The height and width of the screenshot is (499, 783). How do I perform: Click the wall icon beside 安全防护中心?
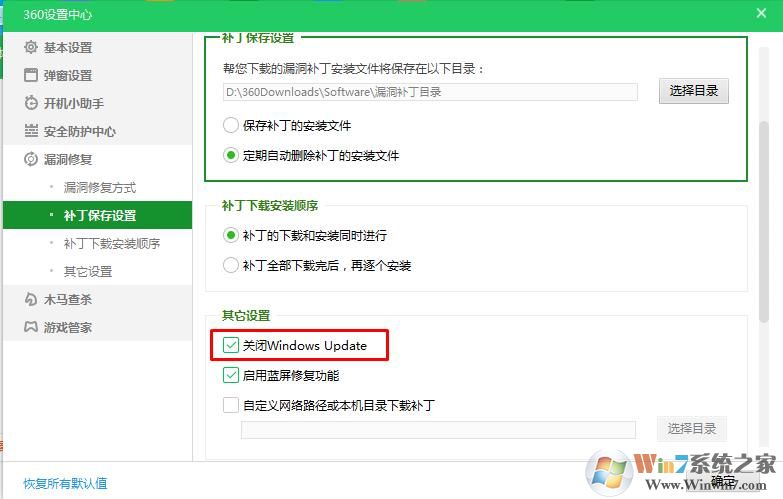(x=30, y=131)
